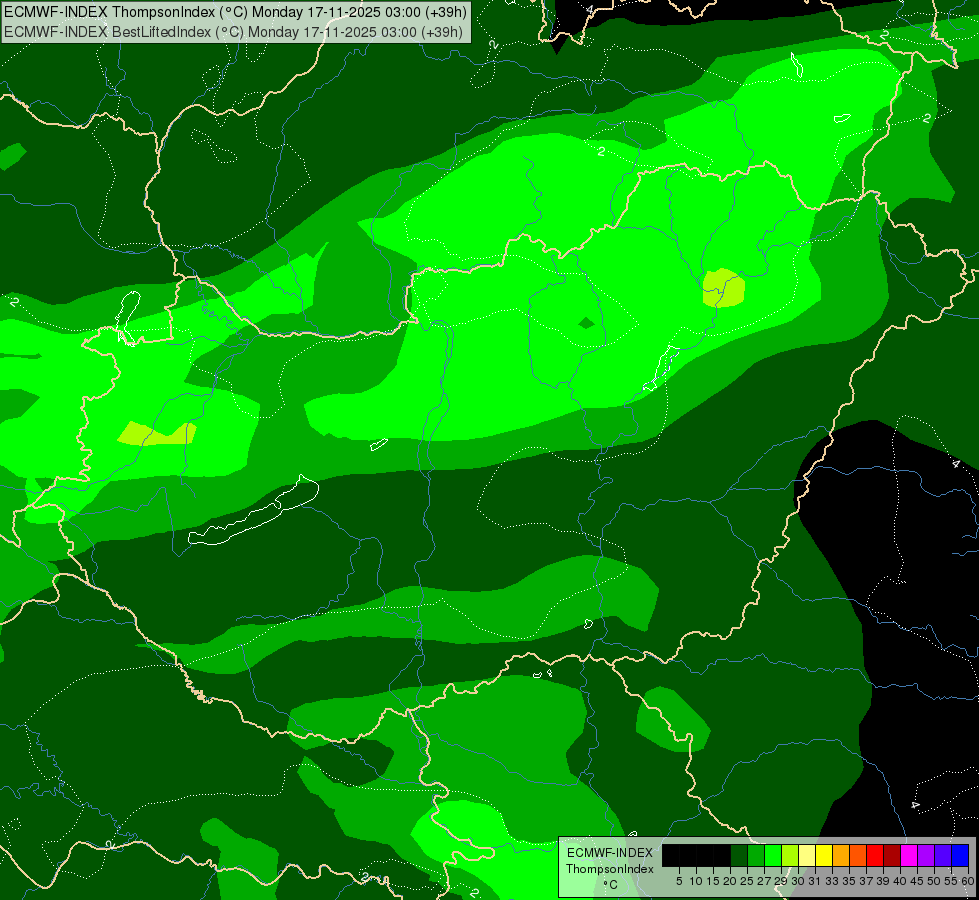The height and width of the screenshot is (900, 979).
Task: Click the pure yellow 31–33 legend swatch
Action: pyautogui.click(x=824, y=856)
